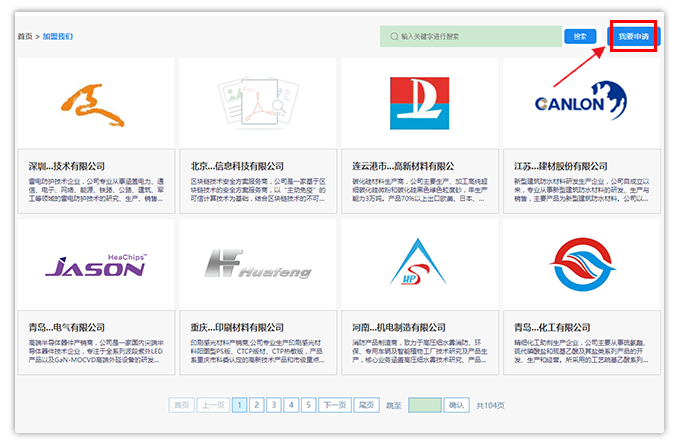Go to page 4 in pagination
The width and height of the screenshot is (677, 446).
coord(291,405)
